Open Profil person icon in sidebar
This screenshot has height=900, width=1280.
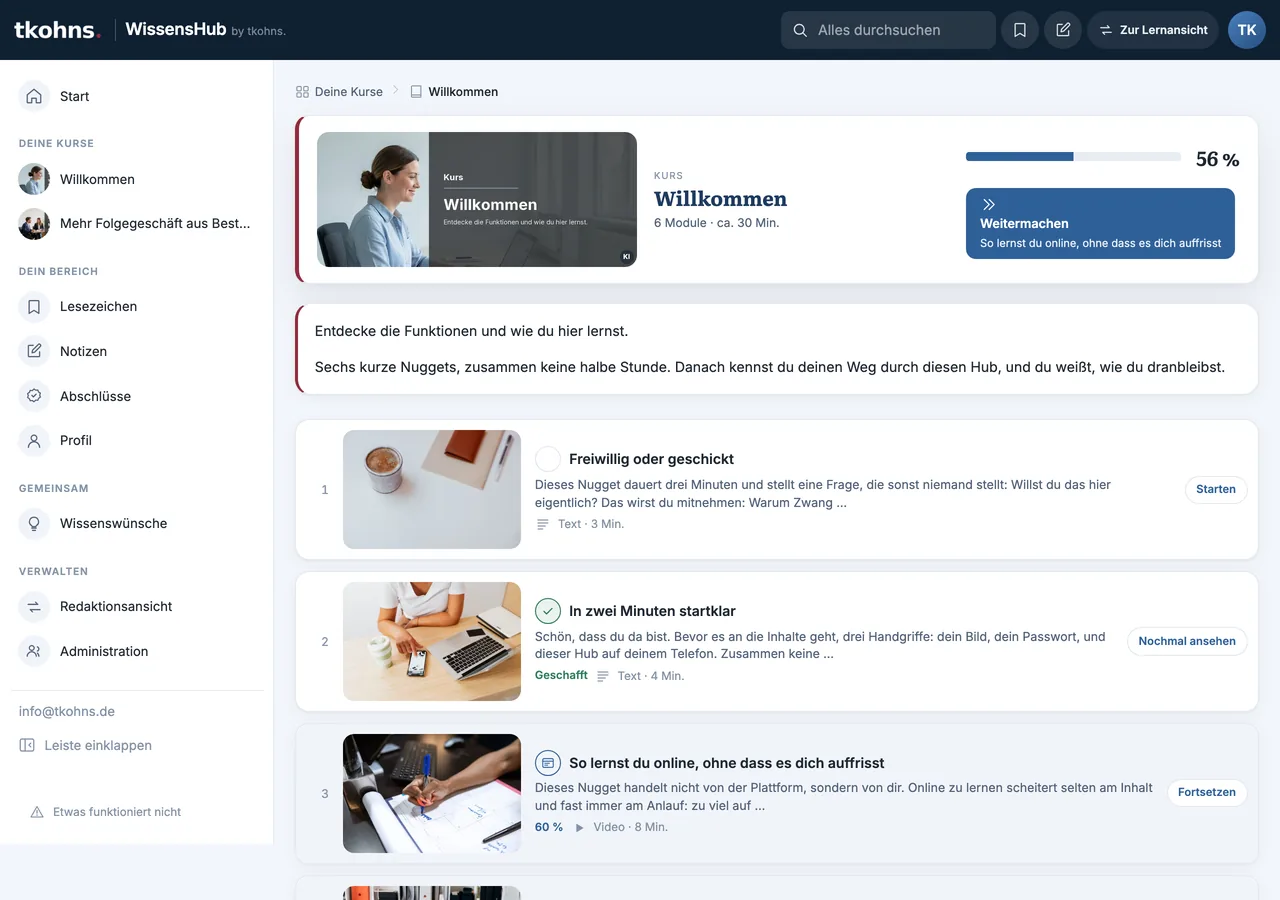(34, 440)
